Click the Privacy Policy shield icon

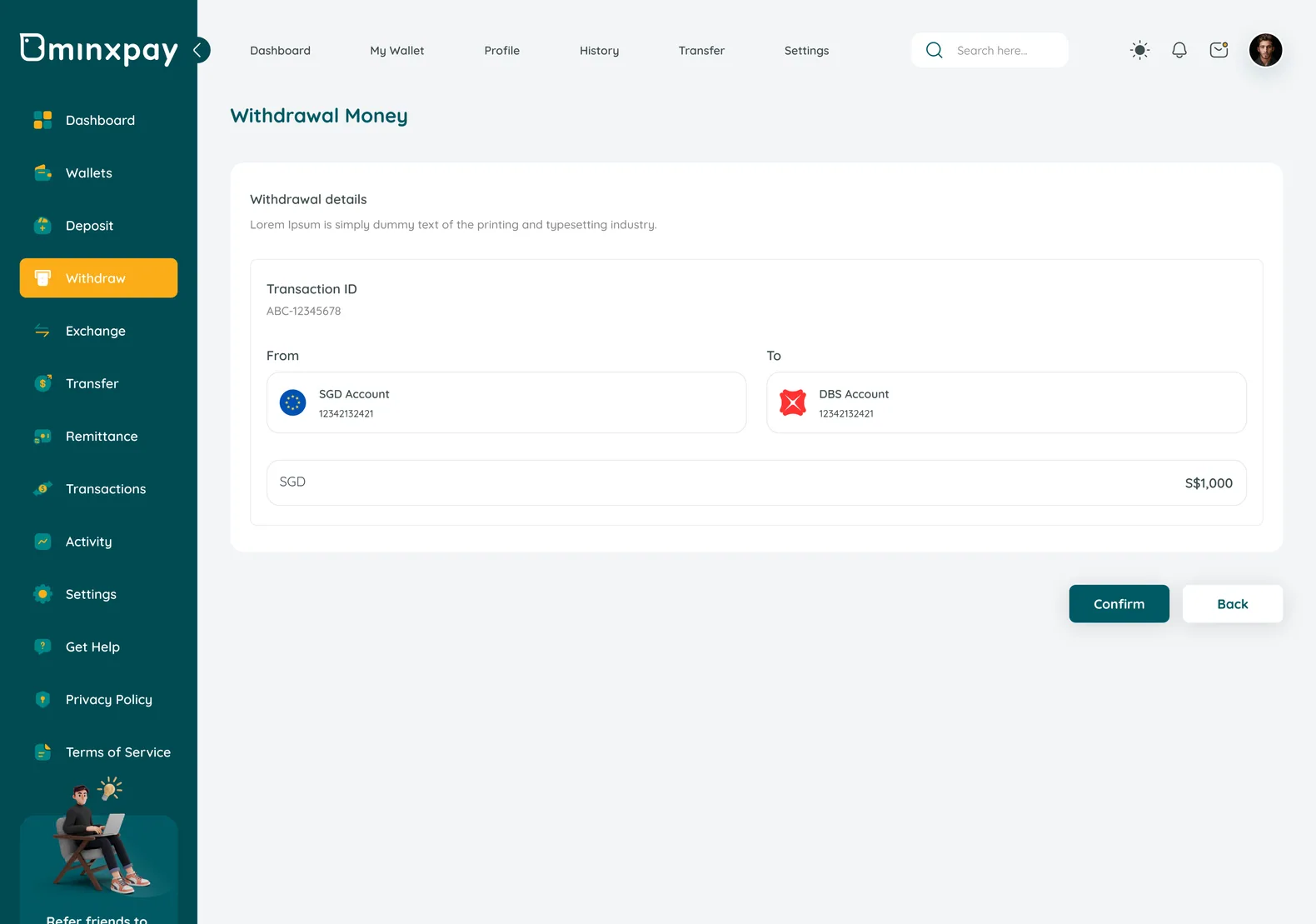point(42,699)
